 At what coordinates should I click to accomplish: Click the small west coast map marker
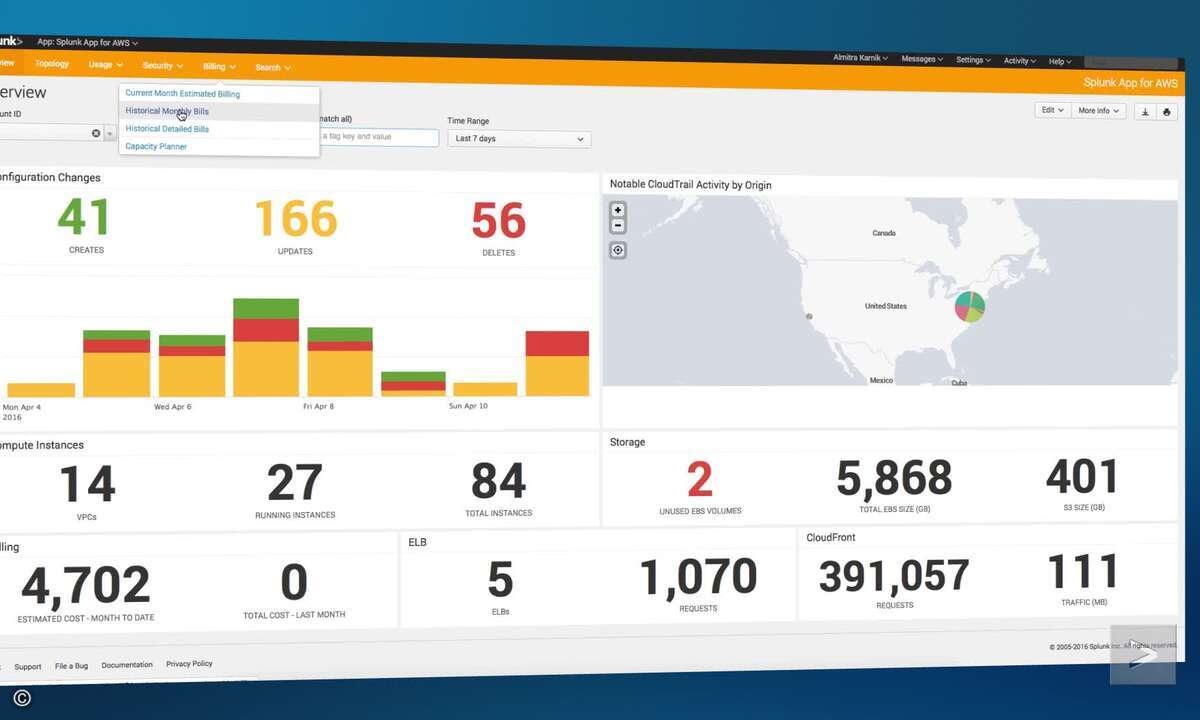coord(809,316)
